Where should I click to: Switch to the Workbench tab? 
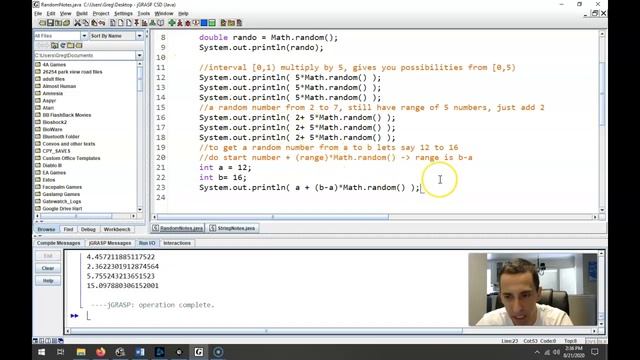(117, 229)
